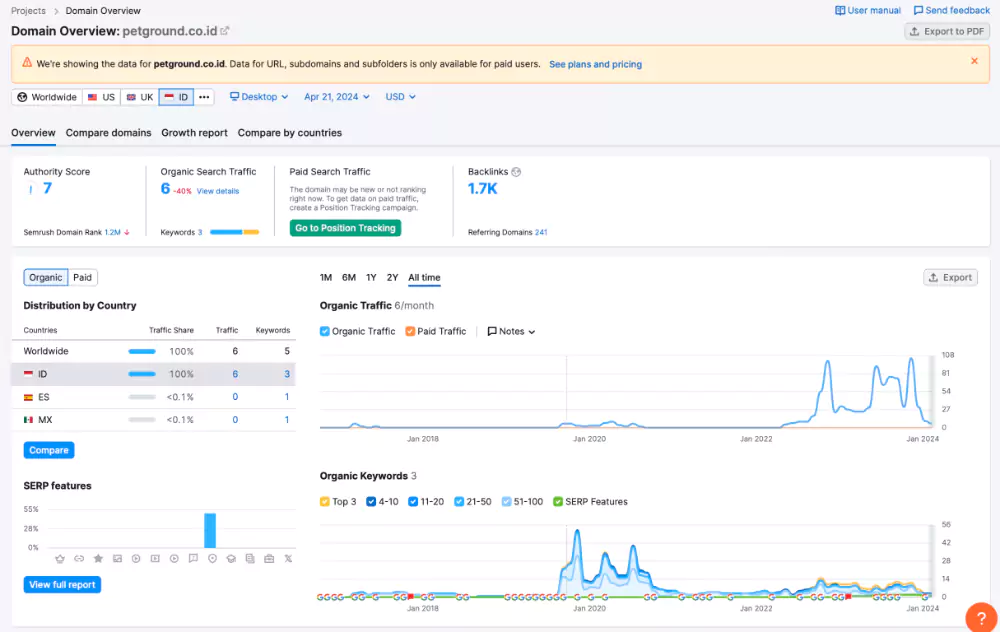The width and height of the screenshot is (1000, 632).
Task: Click the external link icon beside petground.co.id
Action: [225, 31]
